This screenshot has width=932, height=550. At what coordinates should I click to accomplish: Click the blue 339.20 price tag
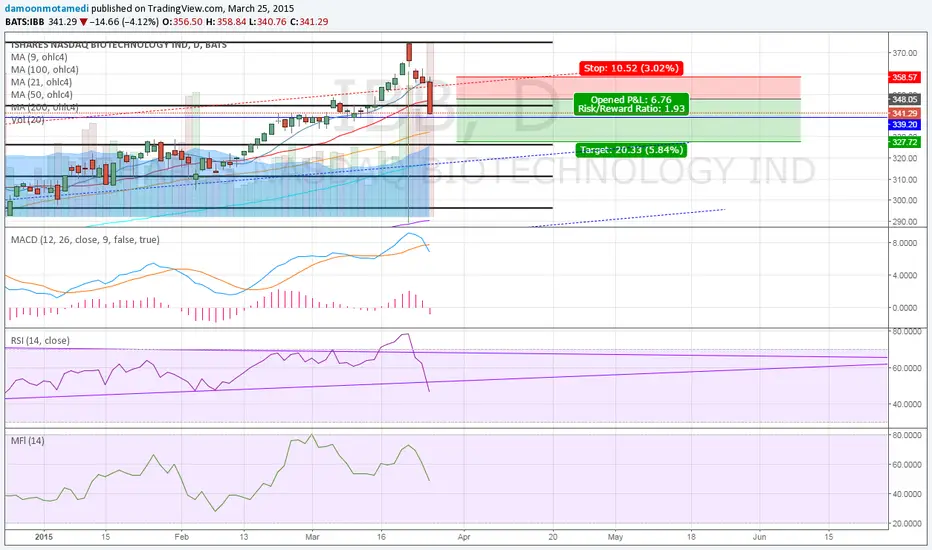click(x=904, y=124)
